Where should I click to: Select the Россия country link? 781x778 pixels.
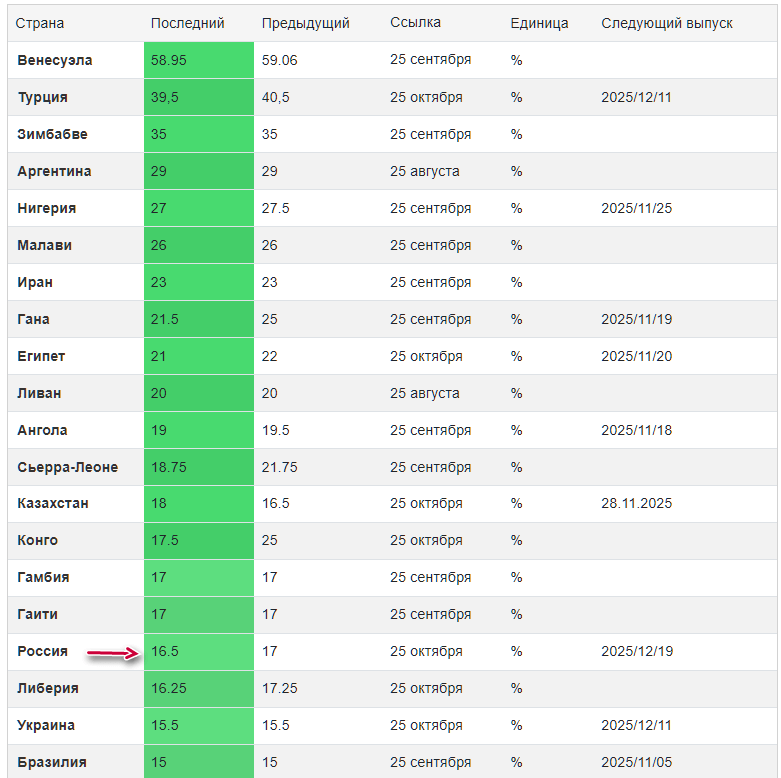click(x=42, y=651)
